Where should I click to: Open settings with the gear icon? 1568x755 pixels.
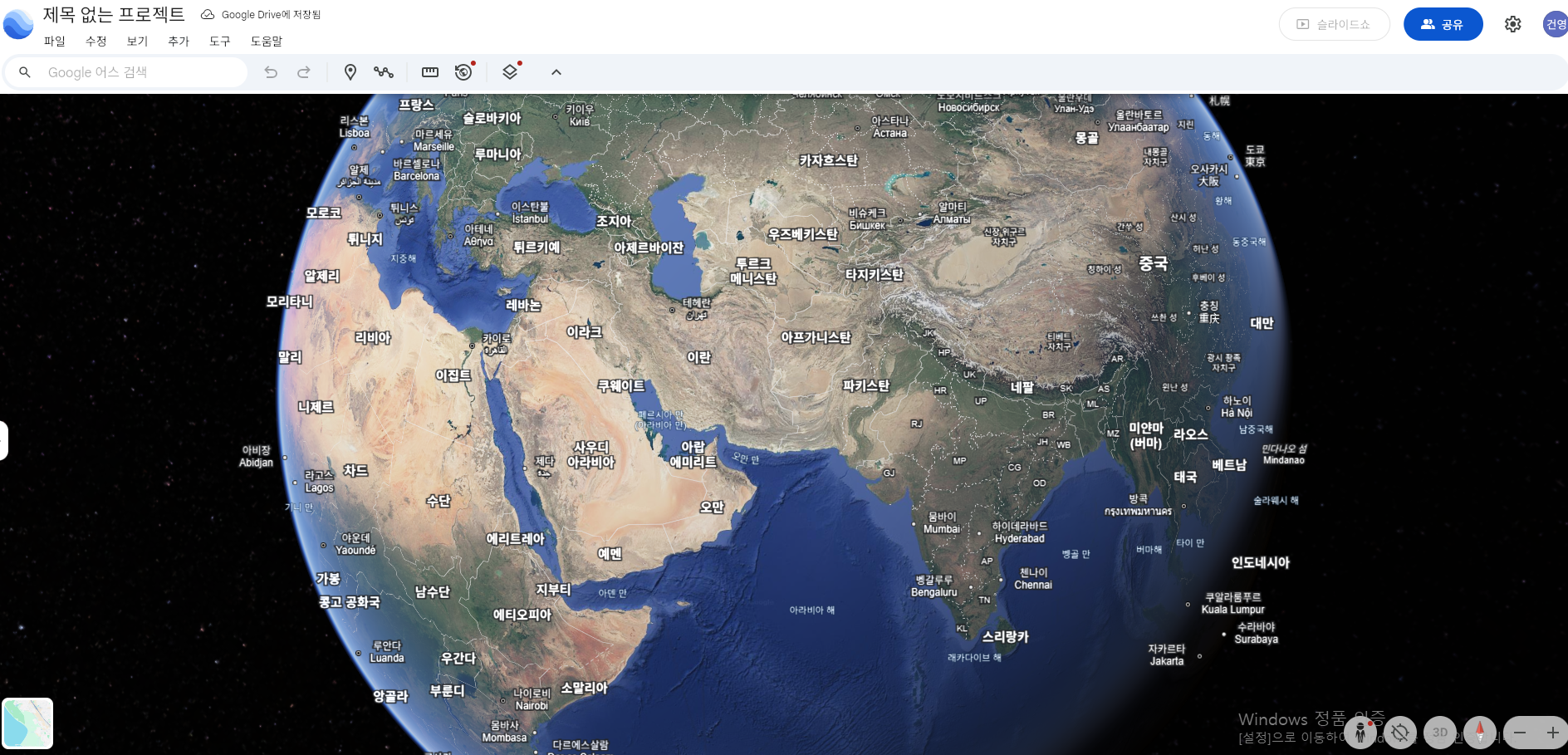pos(1513,24)
